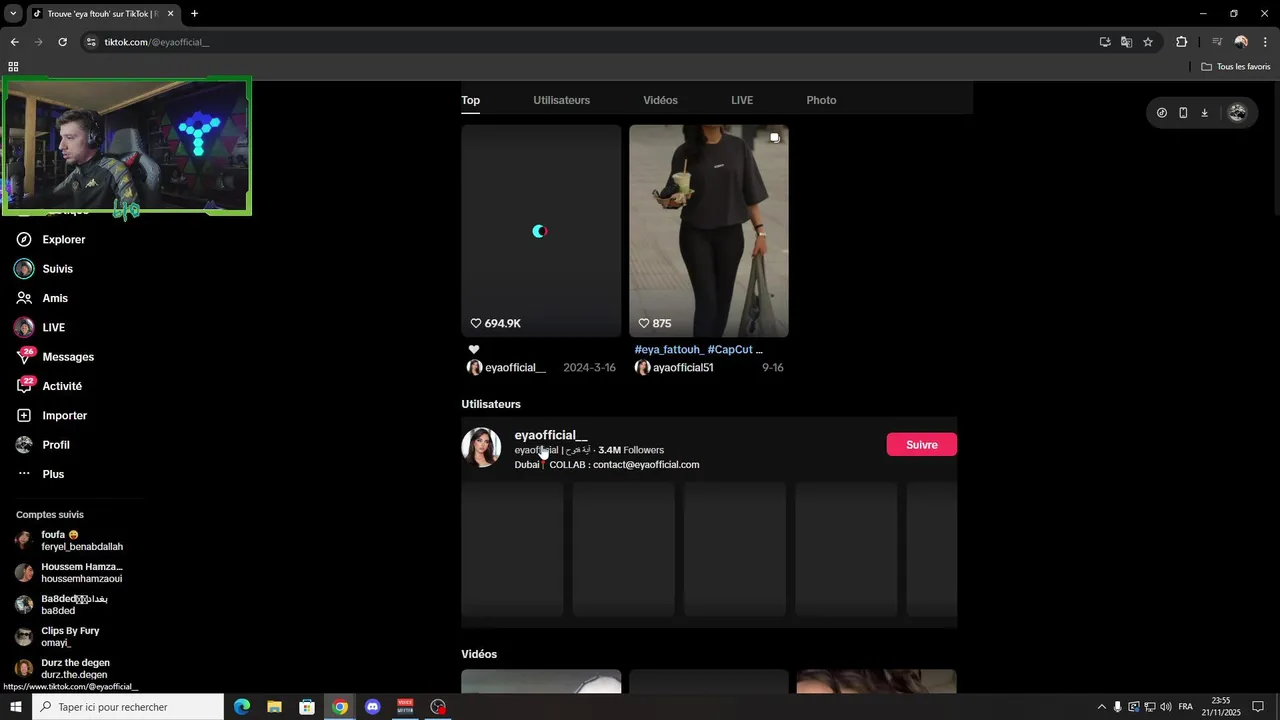Switch to the Vidéos tab
This screenshot has height=720, width=1280.
click(660, 100)
